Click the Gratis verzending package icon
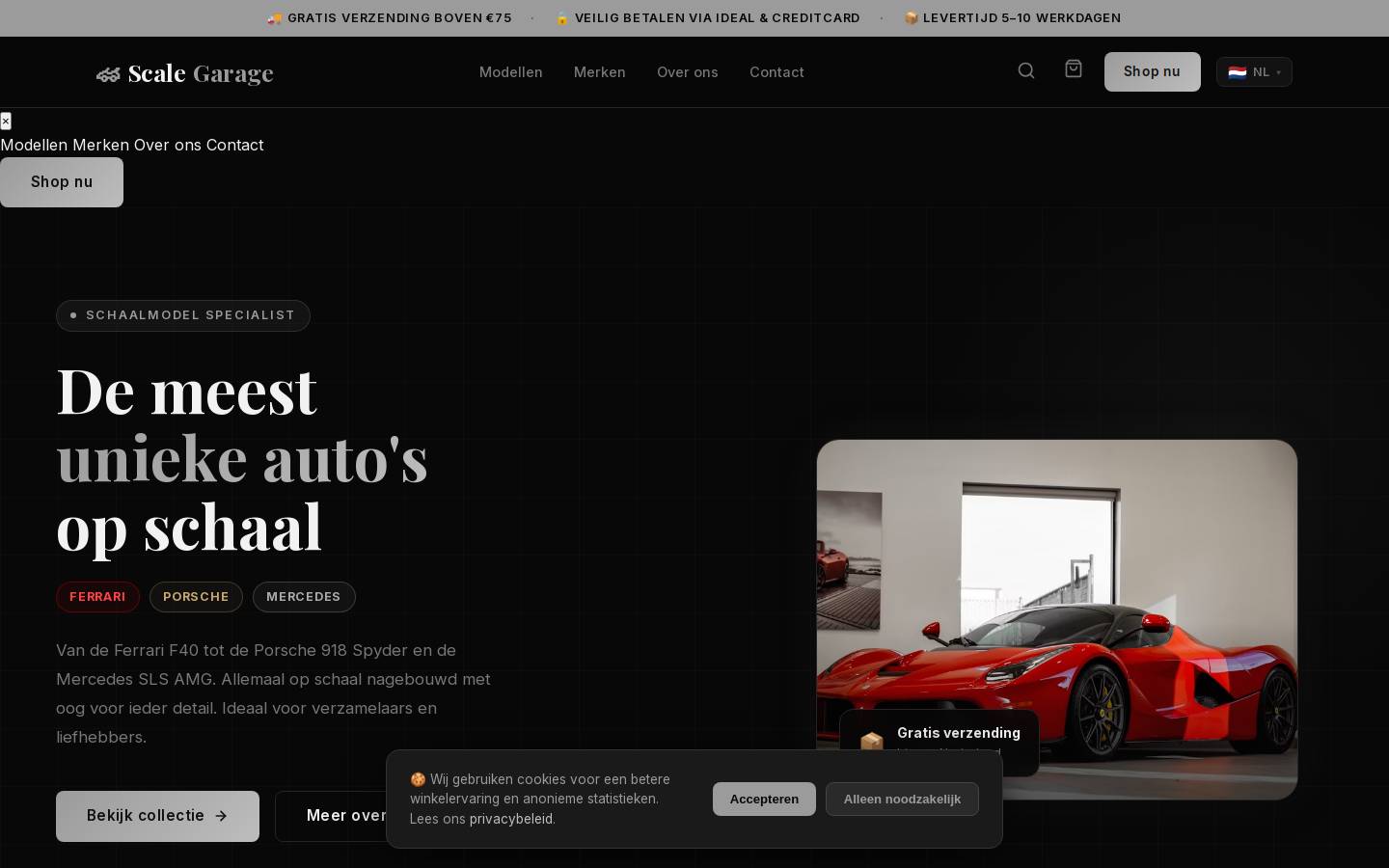Image resolution: width=1389 pixels, height=868 pixels. [x=872, y=742]
